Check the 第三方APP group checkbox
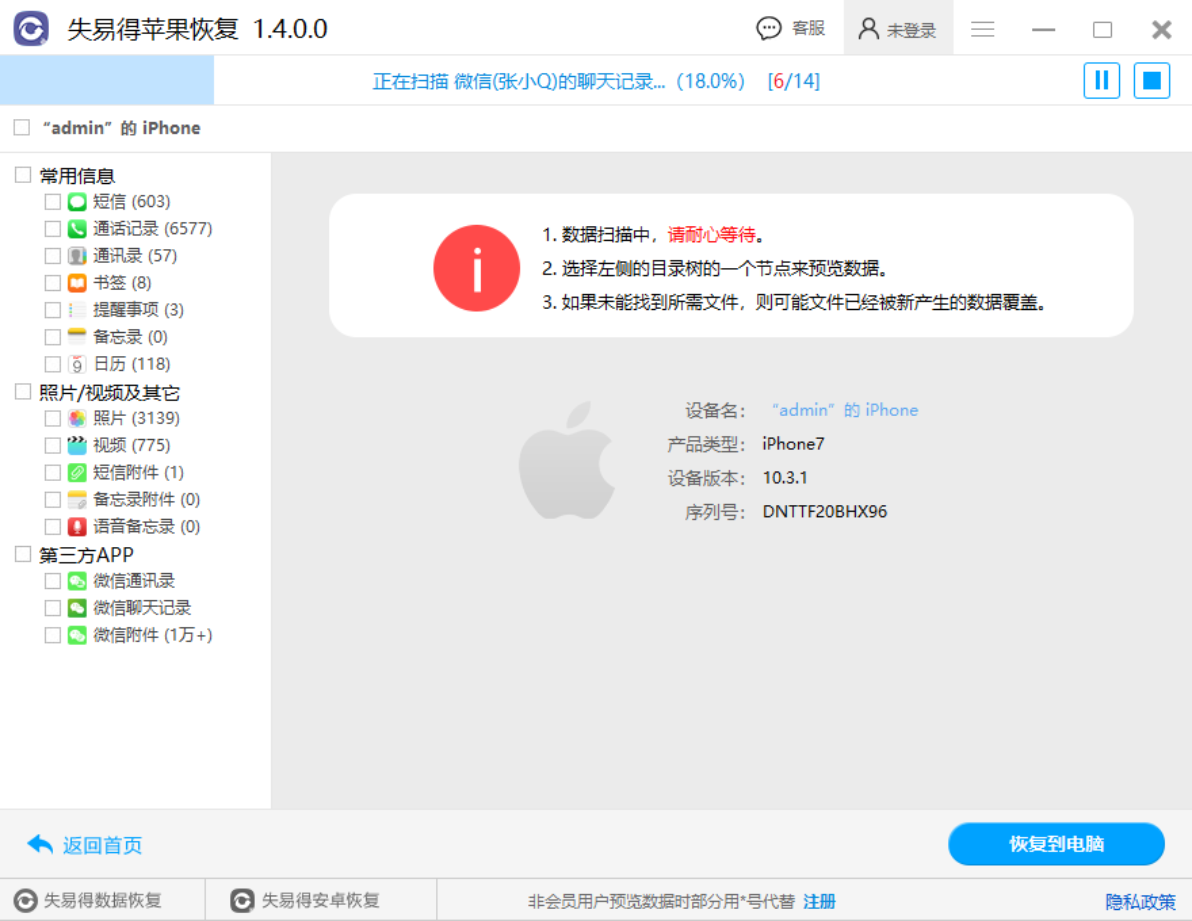The height and width of the screenshot is (921, 1192). tap(23, 554)
